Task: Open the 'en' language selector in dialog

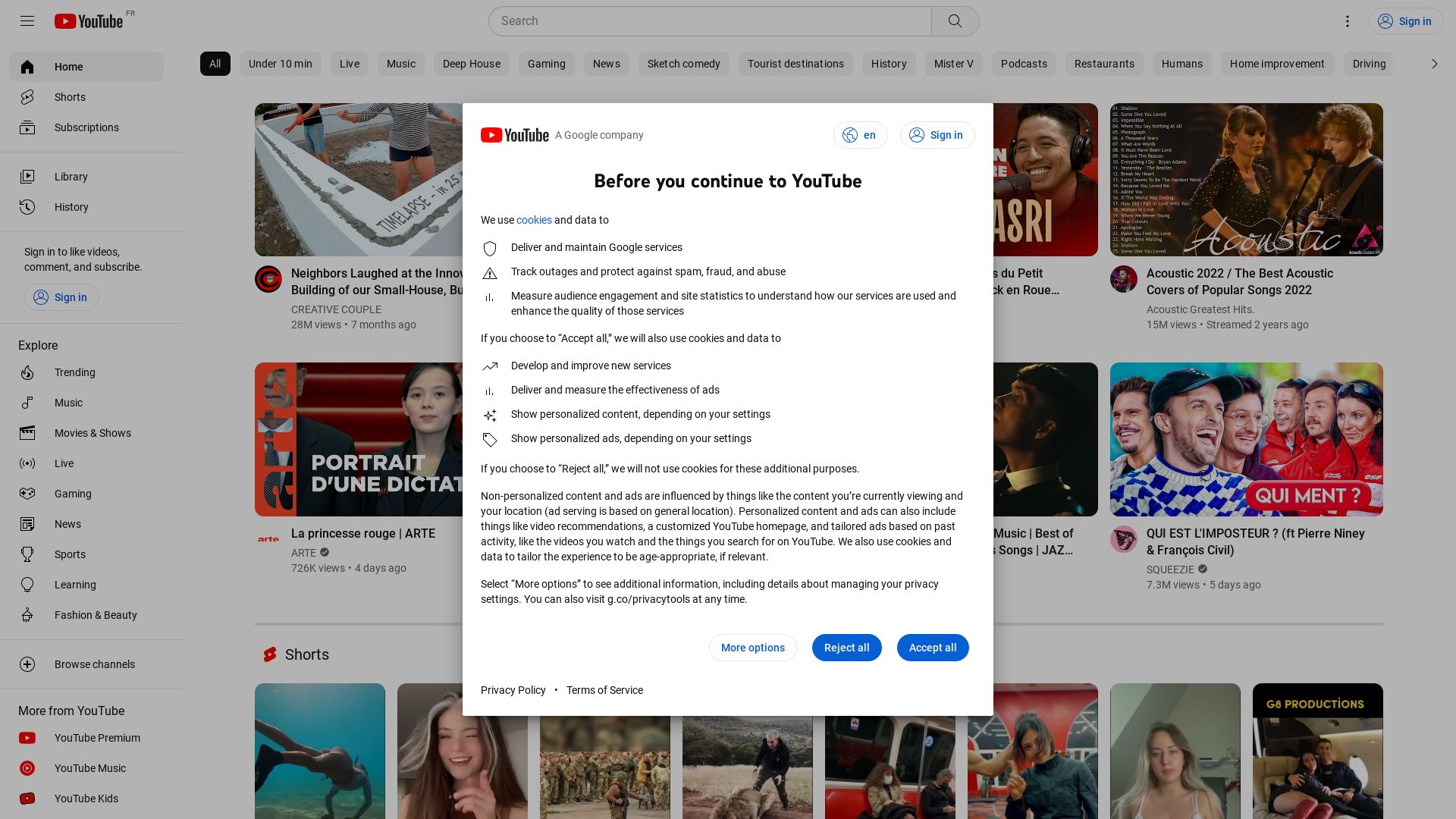Action: tap(860, 135)
